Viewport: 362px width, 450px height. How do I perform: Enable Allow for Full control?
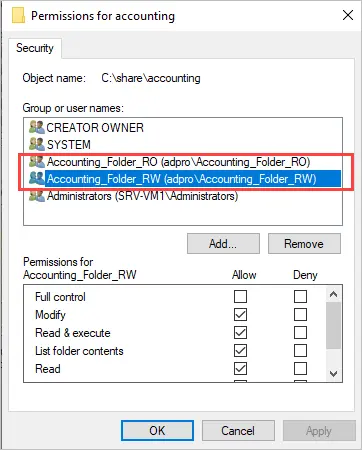point(240,296)
